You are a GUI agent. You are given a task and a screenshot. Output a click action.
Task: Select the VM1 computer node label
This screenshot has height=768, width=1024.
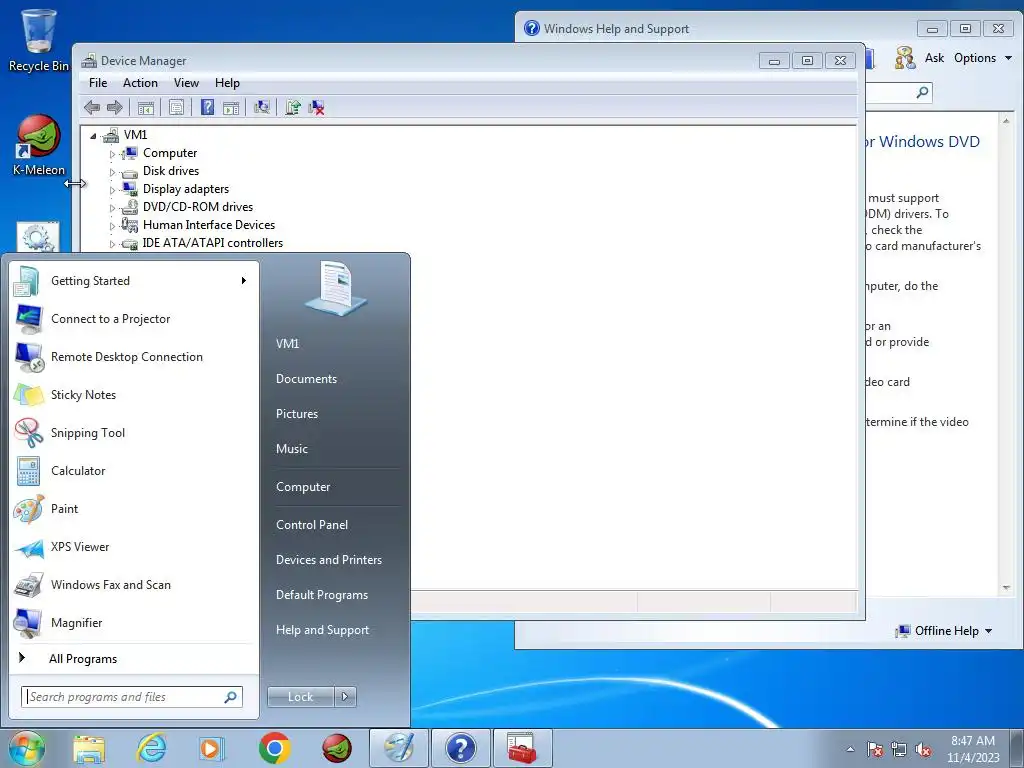tap(135, 135)
